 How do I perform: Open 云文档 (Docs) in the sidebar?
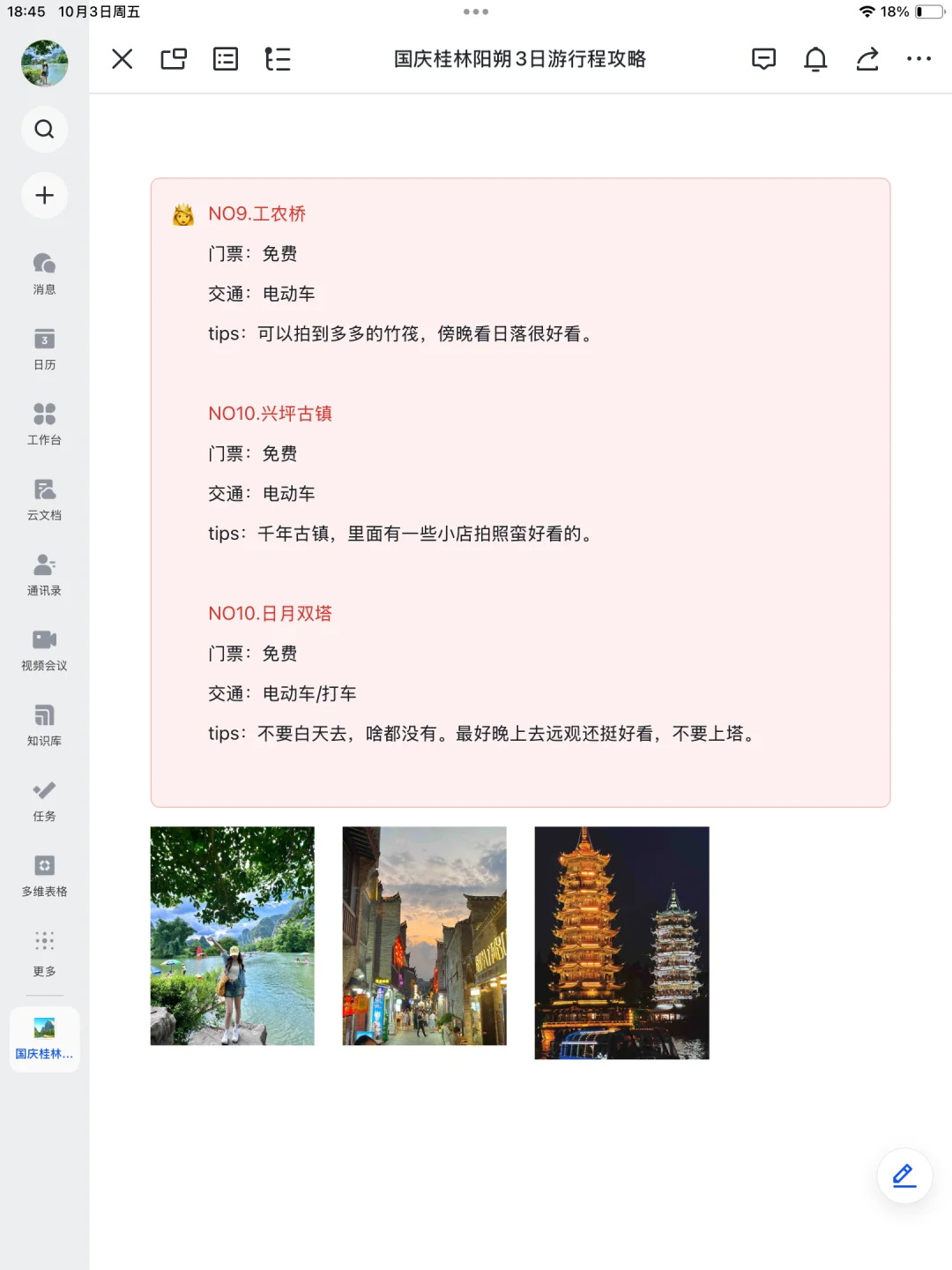(x=44, y=497)
